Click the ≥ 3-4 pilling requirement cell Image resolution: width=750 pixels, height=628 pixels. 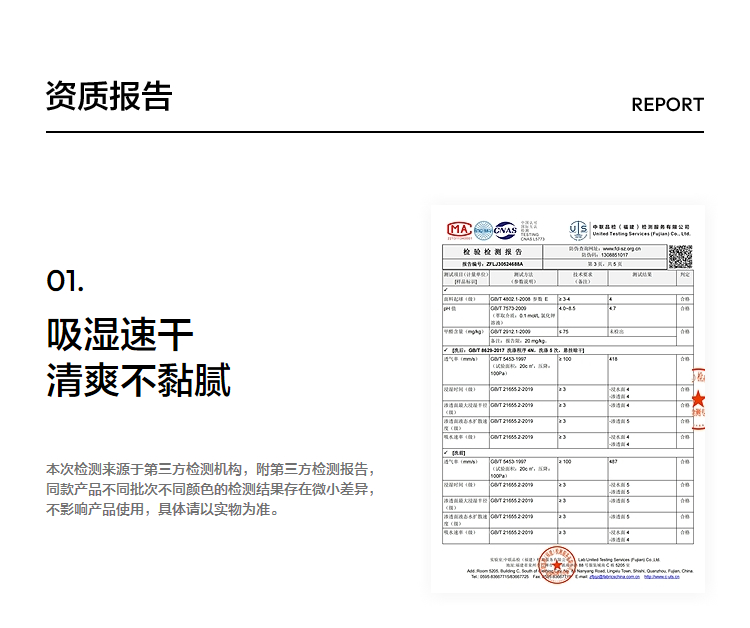[583, 299]
